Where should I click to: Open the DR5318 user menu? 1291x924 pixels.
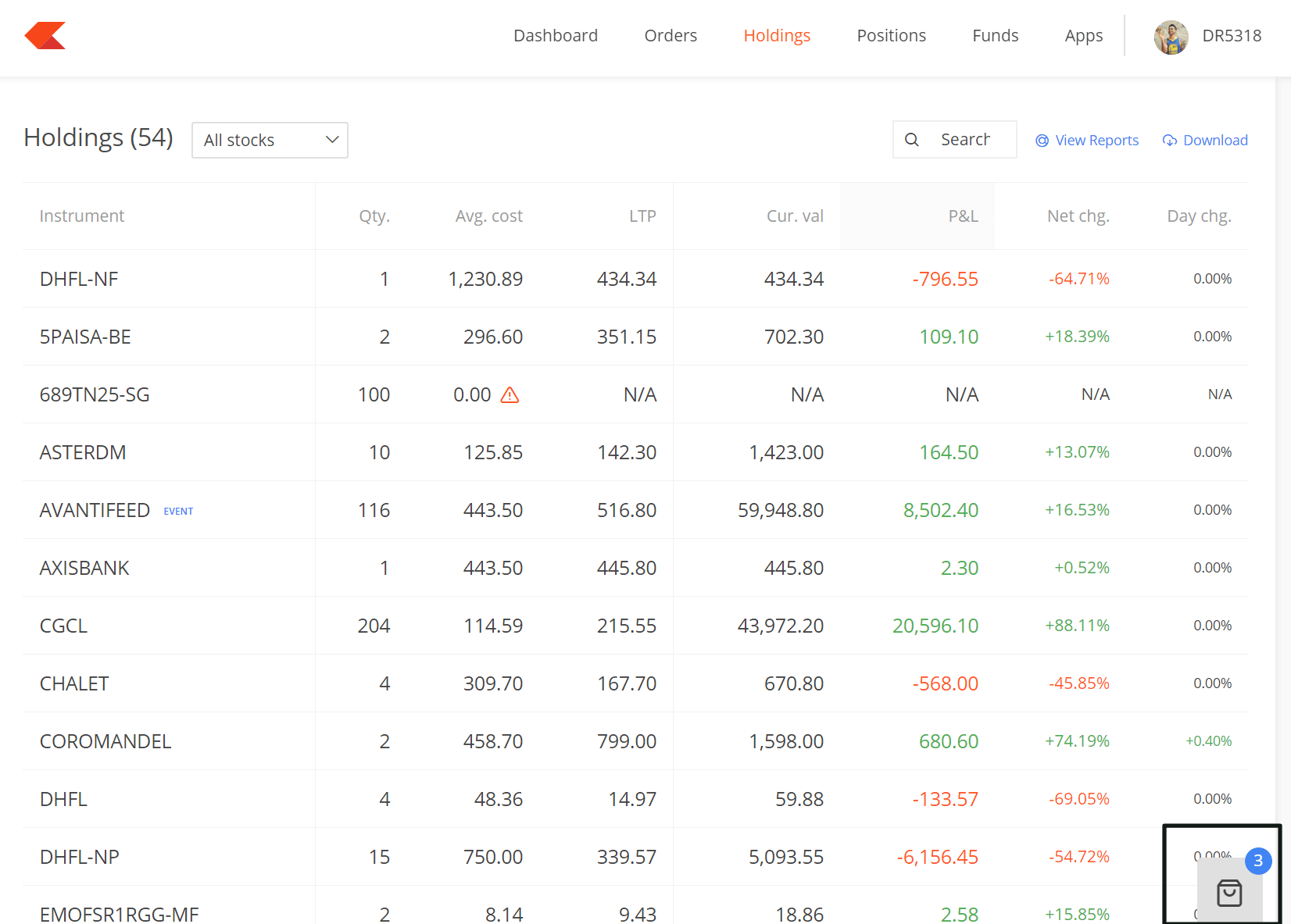1207,36
